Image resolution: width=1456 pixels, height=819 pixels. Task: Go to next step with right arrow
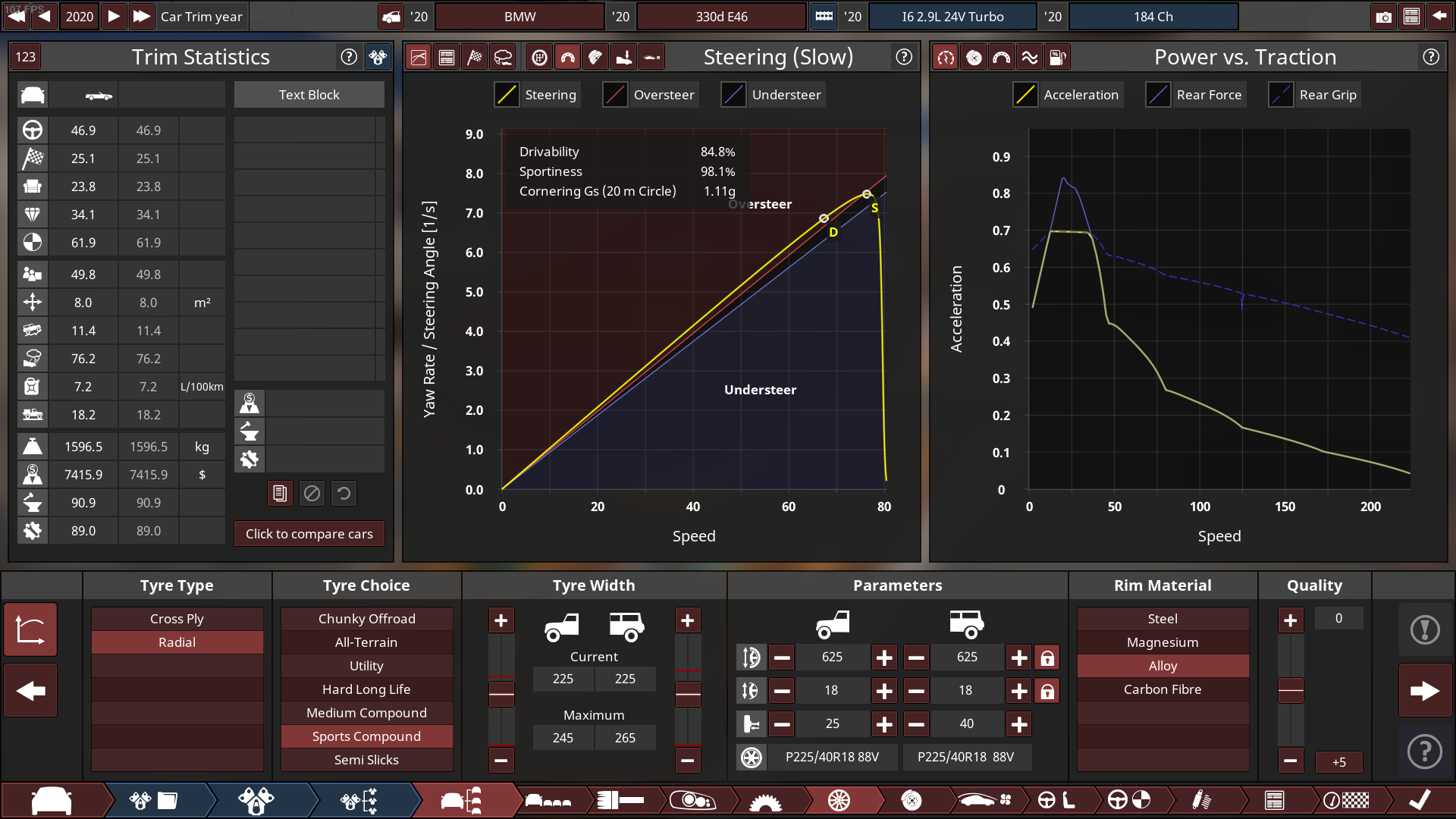click(1425, 691)
